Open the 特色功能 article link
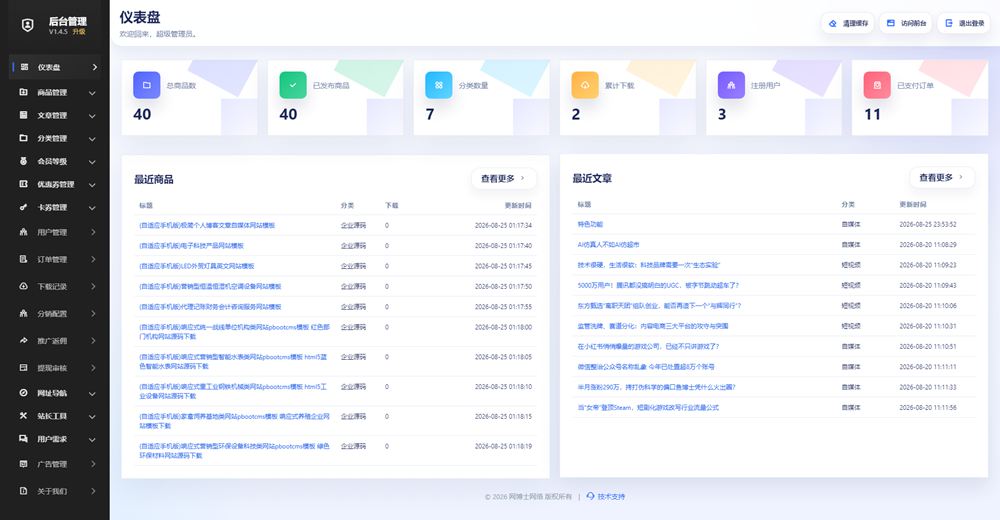The width and height of the screenshot is (1000, 520). [x=590, y=224]
